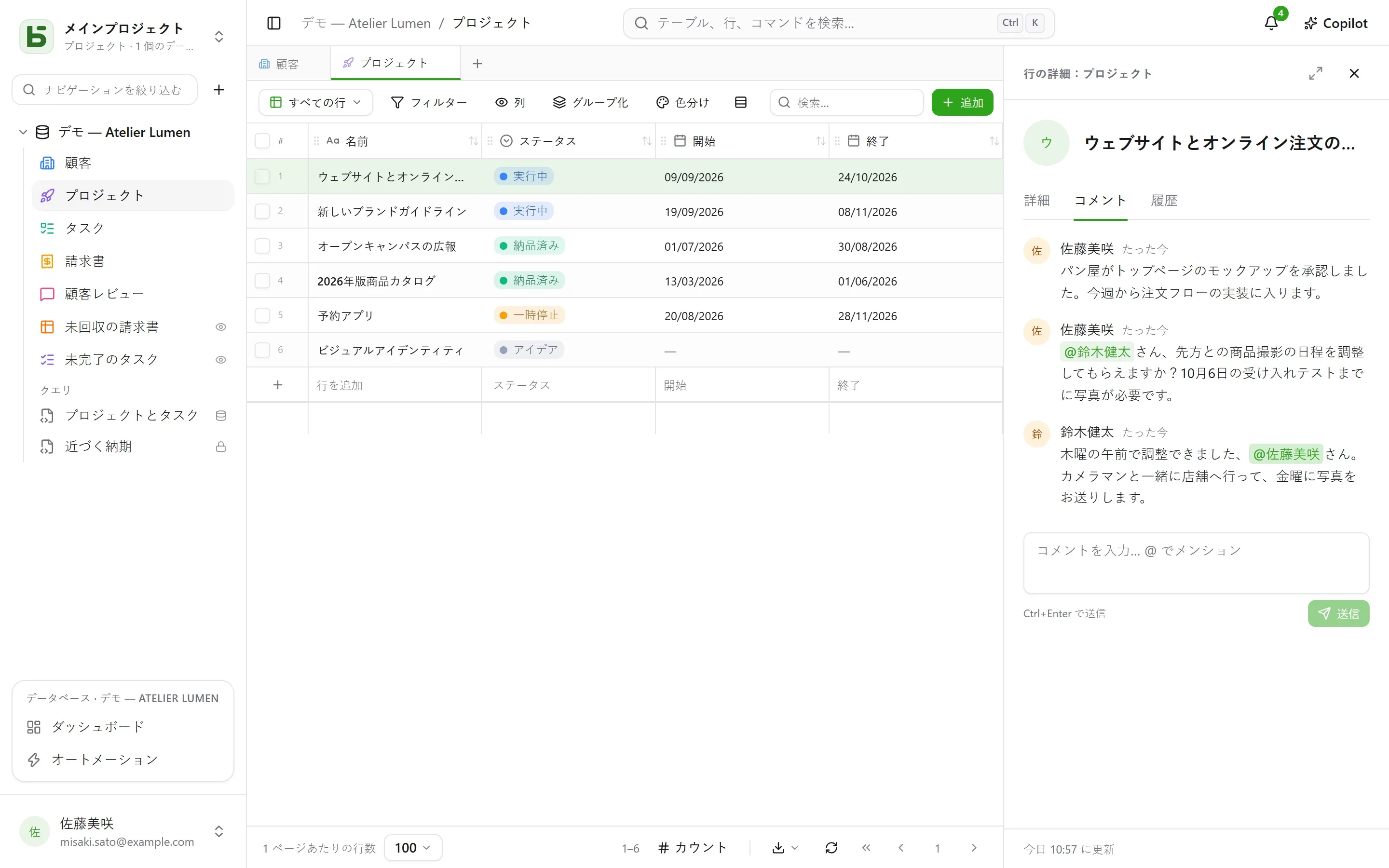
Task: Open the フィルター button
Action: click(x=429, y=102)
